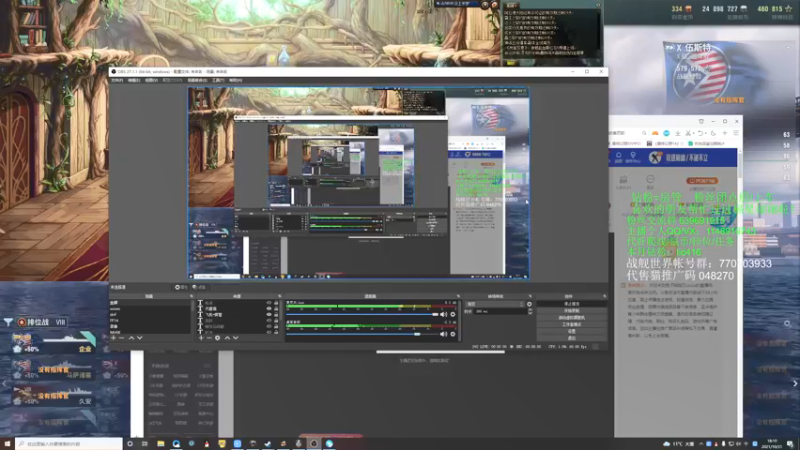Image resolution: width=800 pixels, height=450 pixels.
Task: Toggle visibility eye of second source row
Action: tap(269, 309)
